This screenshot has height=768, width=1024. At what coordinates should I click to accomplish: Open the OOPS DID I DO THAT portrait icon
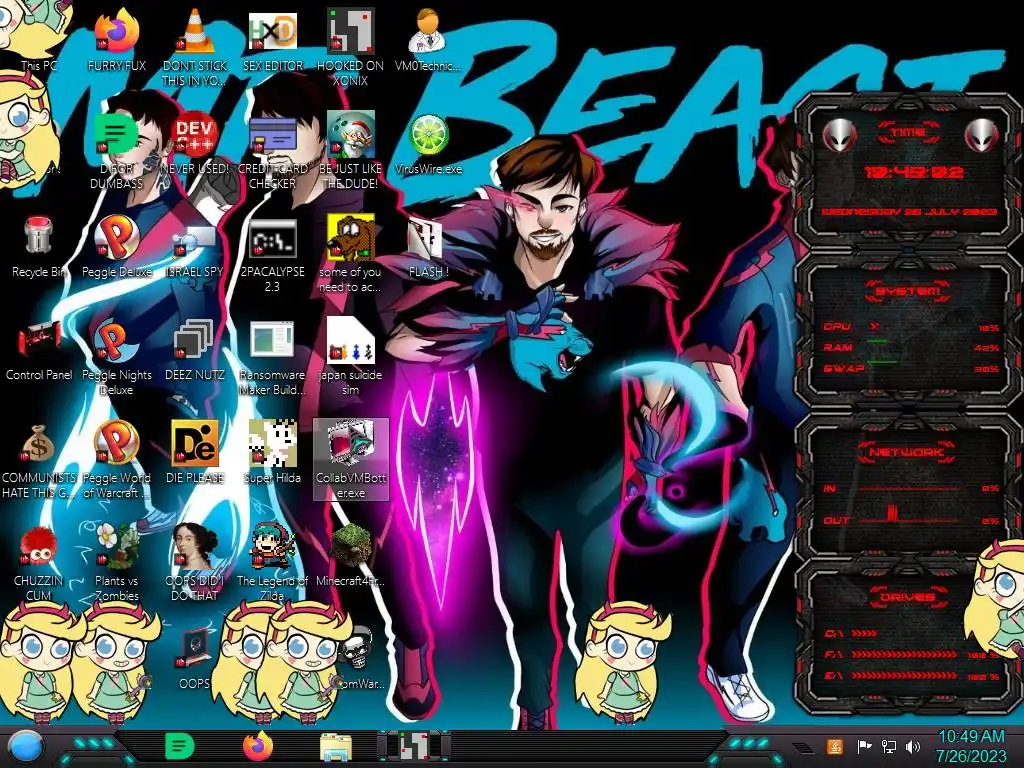(195, 563)
